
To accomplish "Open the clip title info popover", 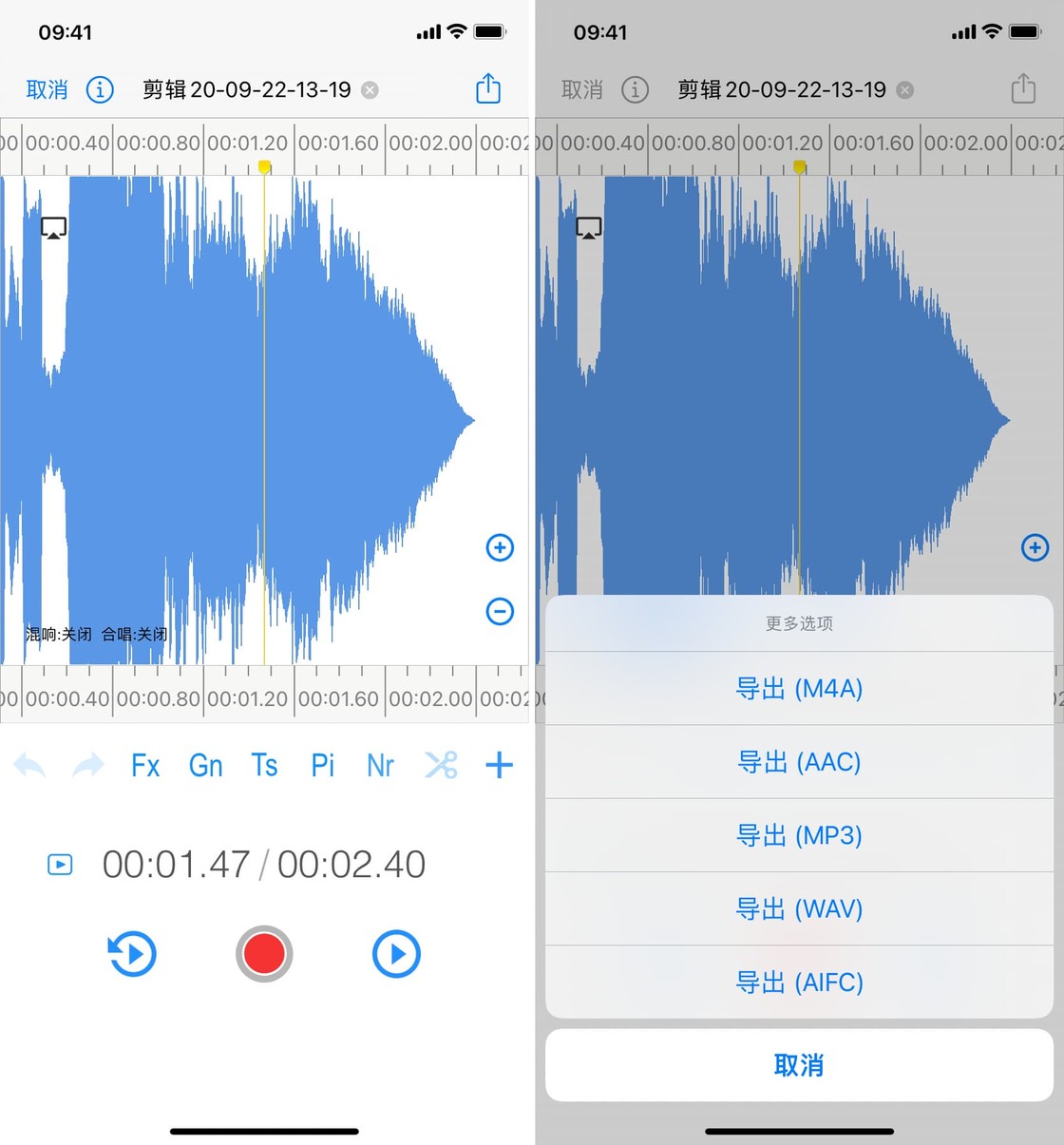I will pos(100,88).
